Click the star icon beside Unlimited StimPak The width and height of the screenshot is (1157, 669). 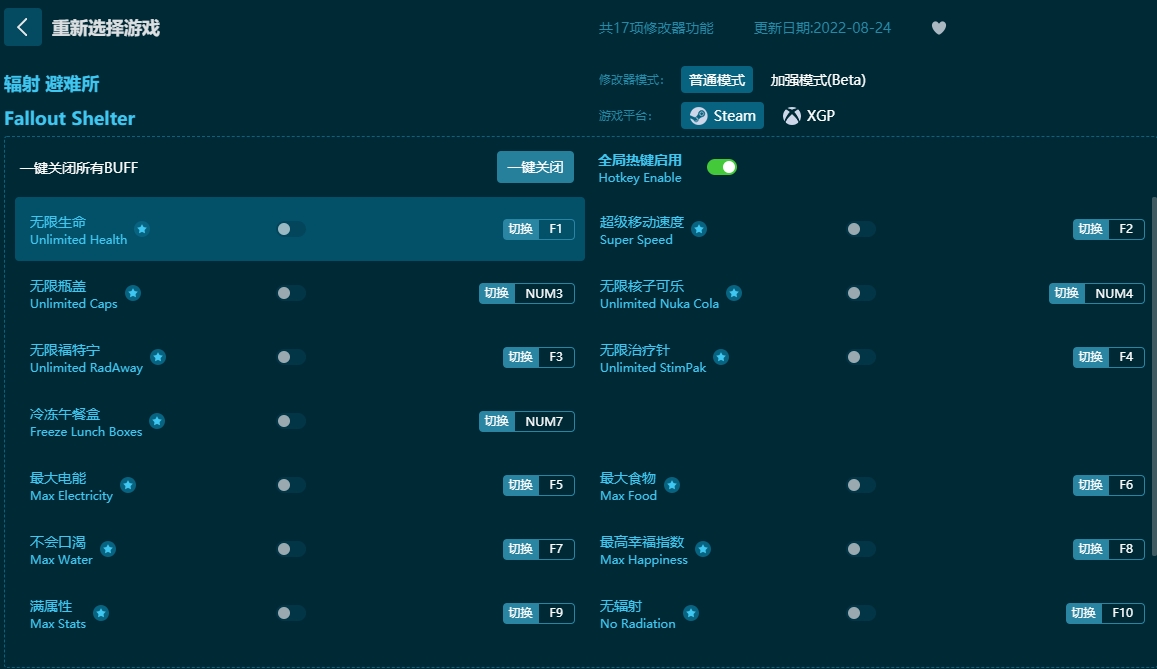[721, 357]
